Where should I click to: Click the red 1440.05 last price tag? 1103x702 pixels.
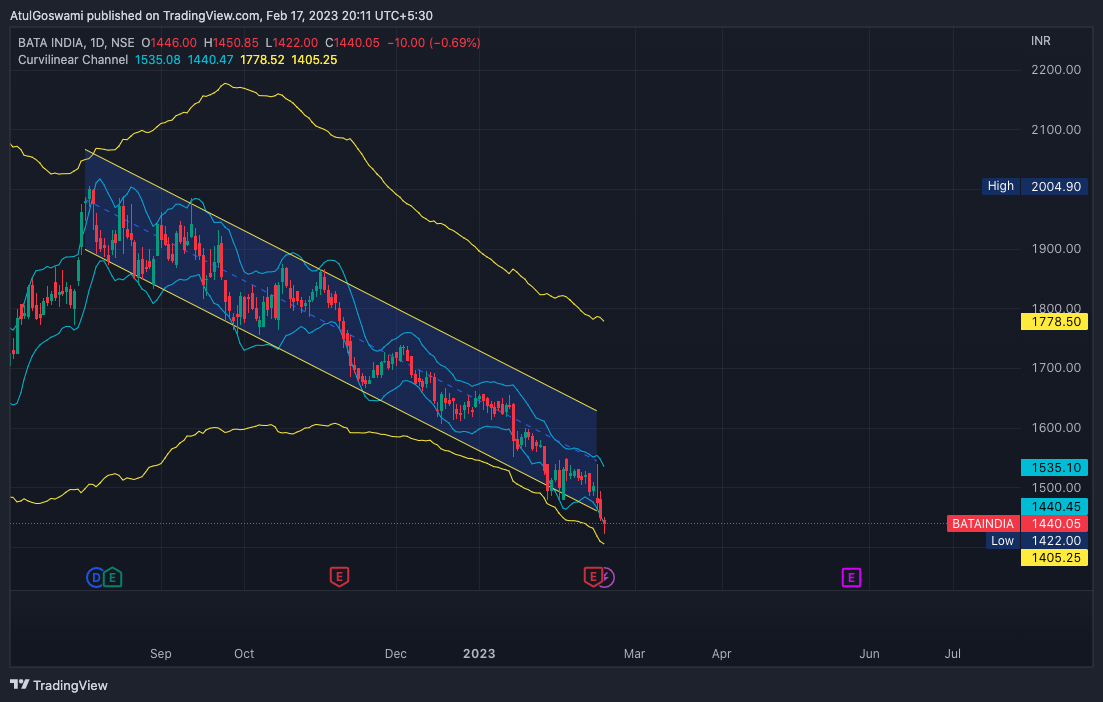1054,523
